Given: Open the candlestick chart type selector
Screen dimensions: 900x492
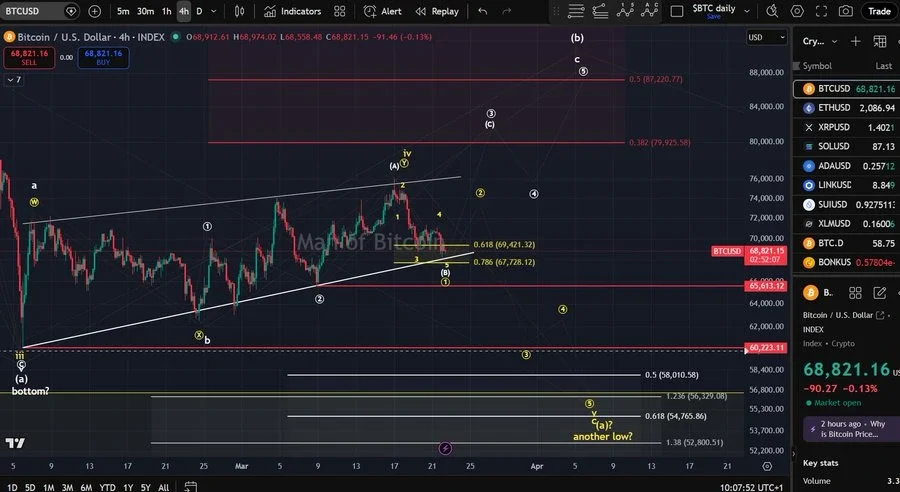Looking at the screenshot, I should (240, 11).
